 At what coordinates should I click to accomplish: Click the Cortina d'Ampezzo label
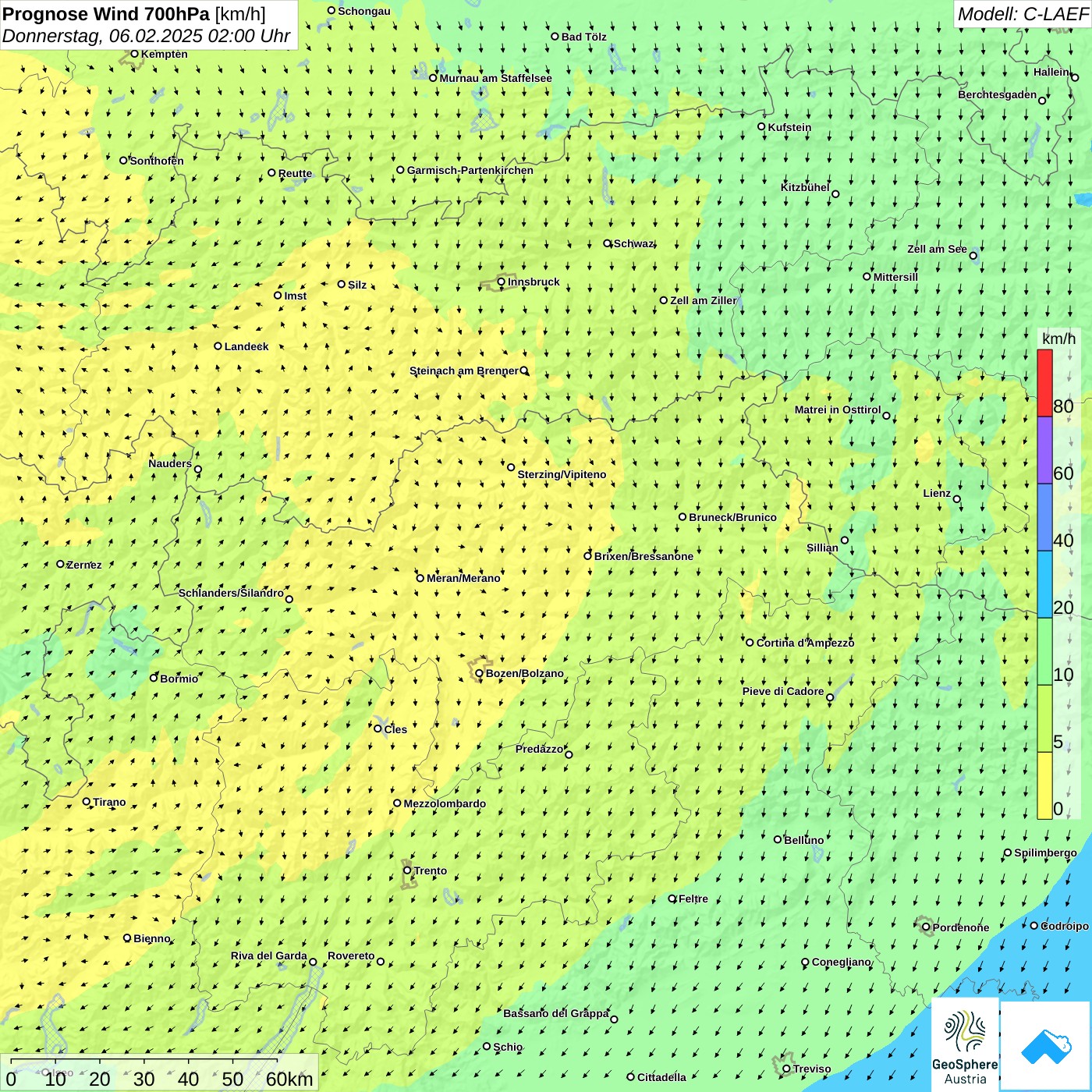(x=805, y=643)
